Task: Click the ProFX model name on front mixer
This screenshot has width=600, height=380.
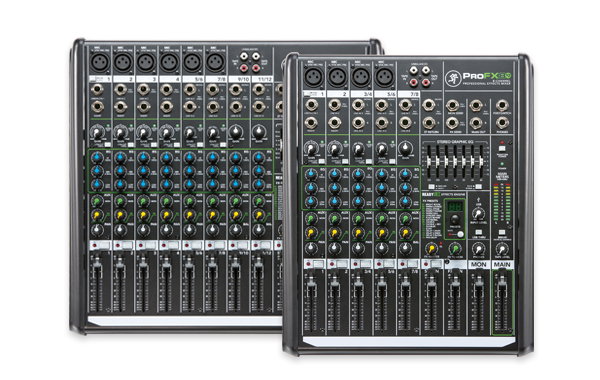Action: 487,76
